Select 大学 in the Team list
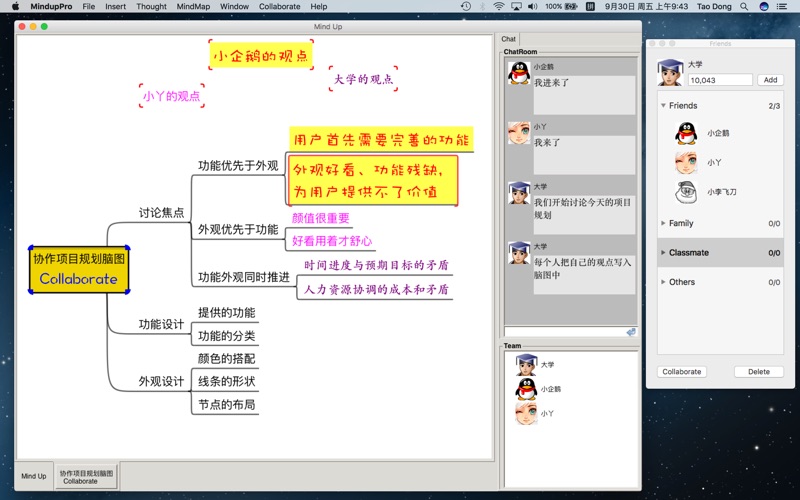Screen dimensions: 800x500 tap(535, 364)
